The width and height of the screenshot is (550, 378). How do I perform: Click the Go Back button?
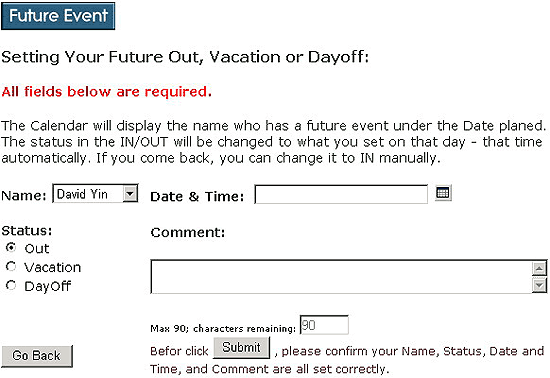coord(37,356)
